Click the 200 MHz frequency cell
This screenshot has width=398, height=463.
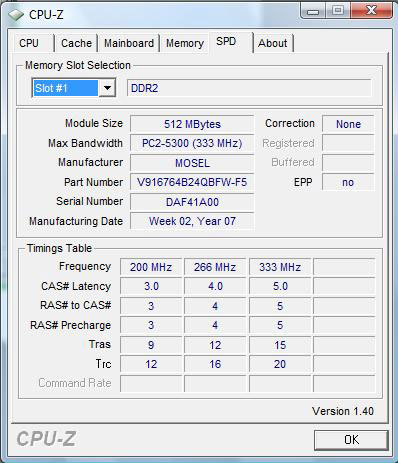pyautogui.click(x=151, y=267)
